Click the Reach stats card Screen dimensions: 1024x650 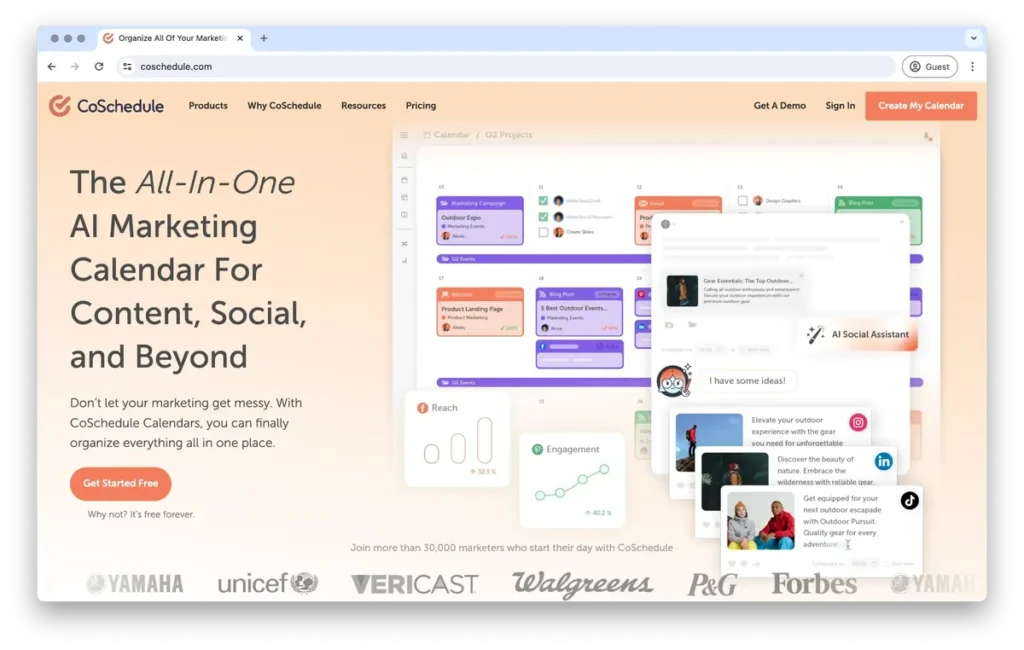[457, 439]
